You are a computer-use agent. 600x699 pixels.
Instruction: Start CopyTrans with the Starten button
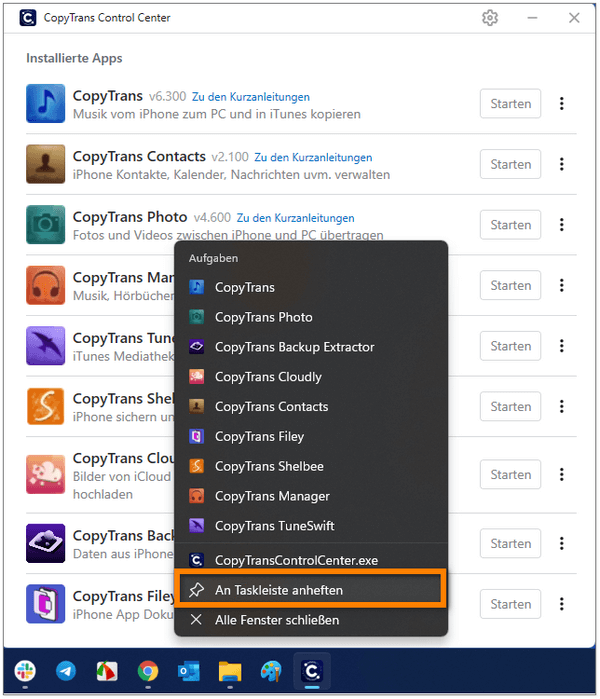pyautogui.click(x=510, y=103)
